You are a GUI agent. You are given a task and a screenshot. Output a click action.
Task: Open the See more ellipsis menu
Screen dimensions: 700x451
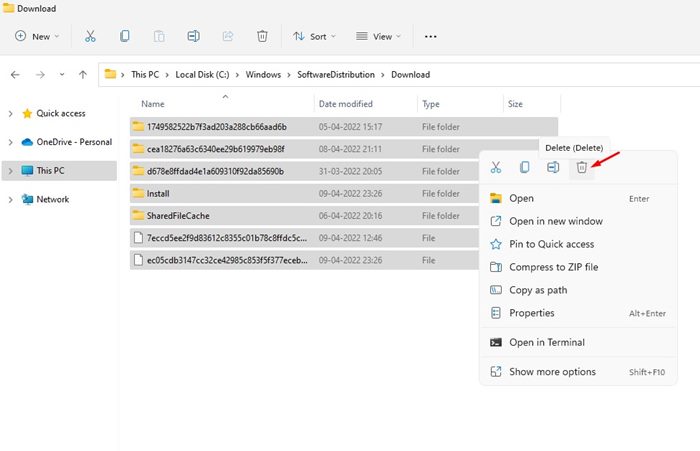click(431, 36)
